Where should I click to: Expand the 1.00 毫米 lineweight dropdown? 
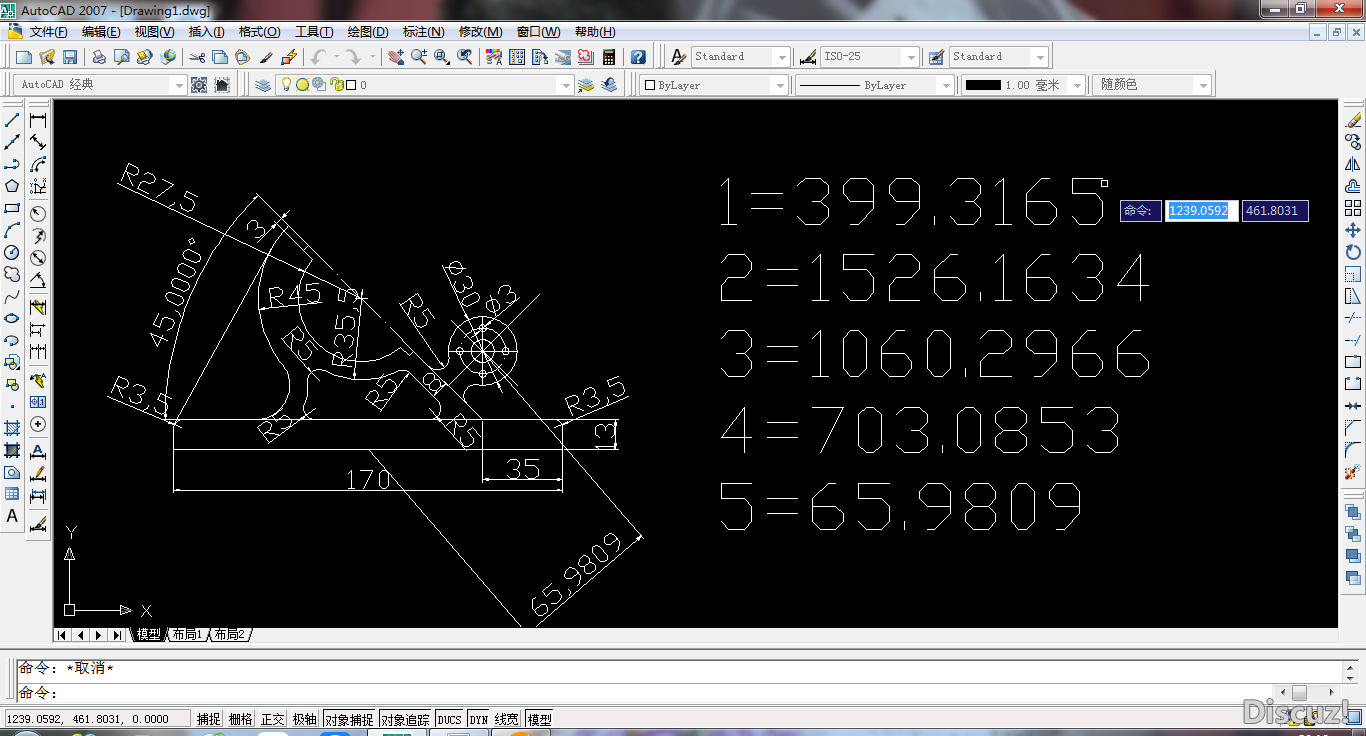pos(1077,85)
